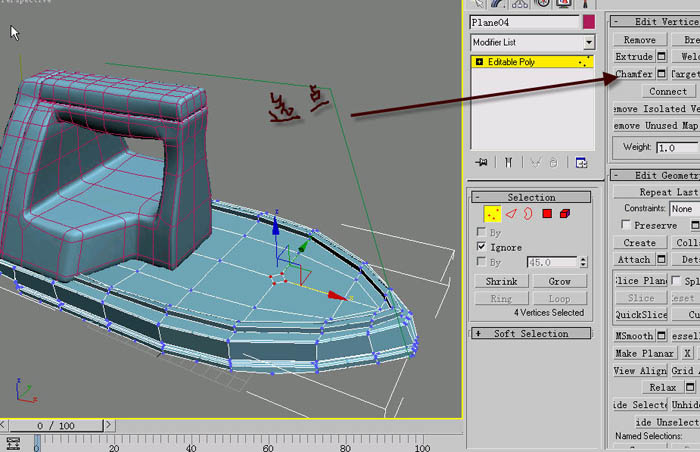Viewport: 700px width, 452px height.
Task: Click Plane04 object name field
Action: [525, 22]
